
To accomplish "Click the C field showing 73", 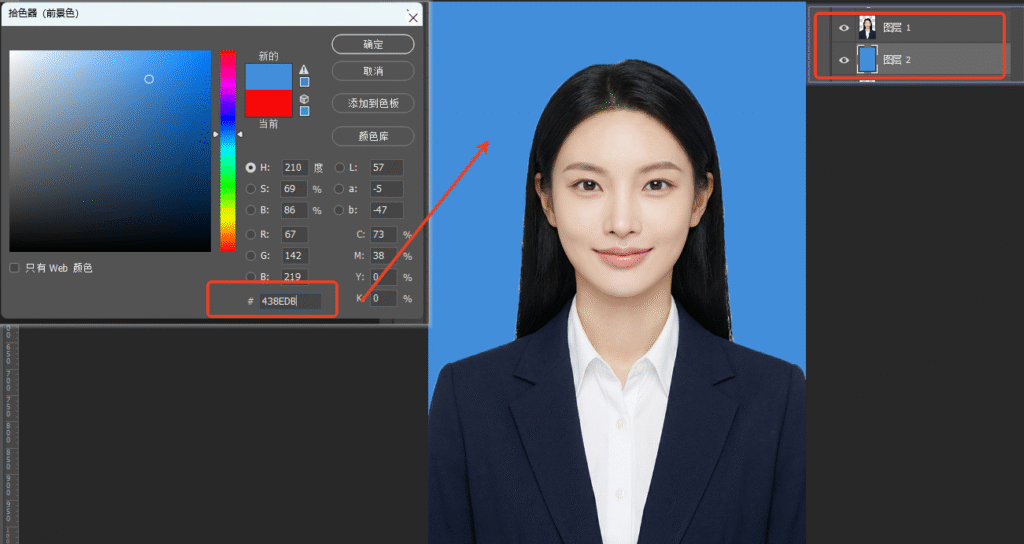I will pos(383,234).
